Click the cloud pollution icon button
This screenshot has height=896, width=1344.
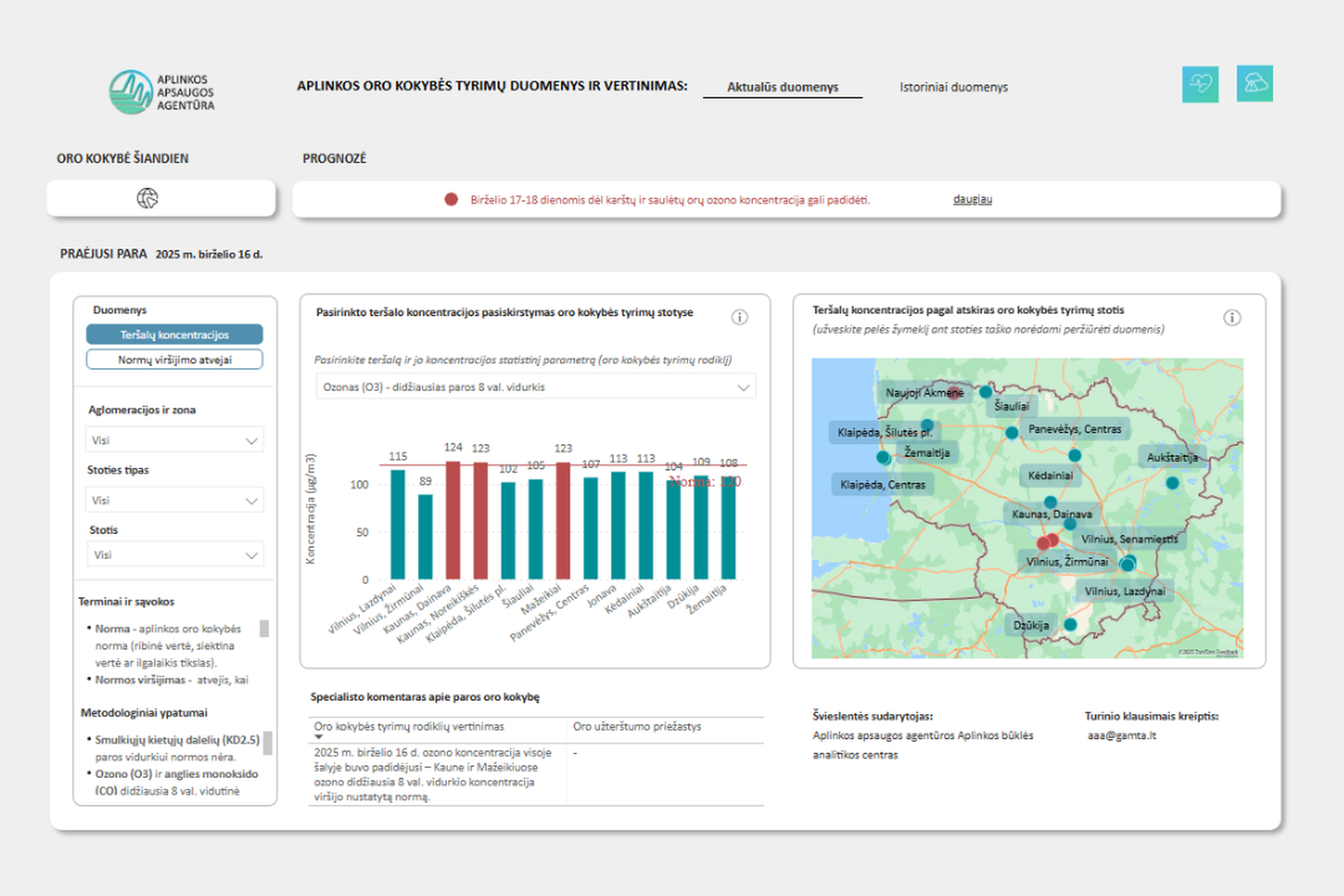[1254, 84]
